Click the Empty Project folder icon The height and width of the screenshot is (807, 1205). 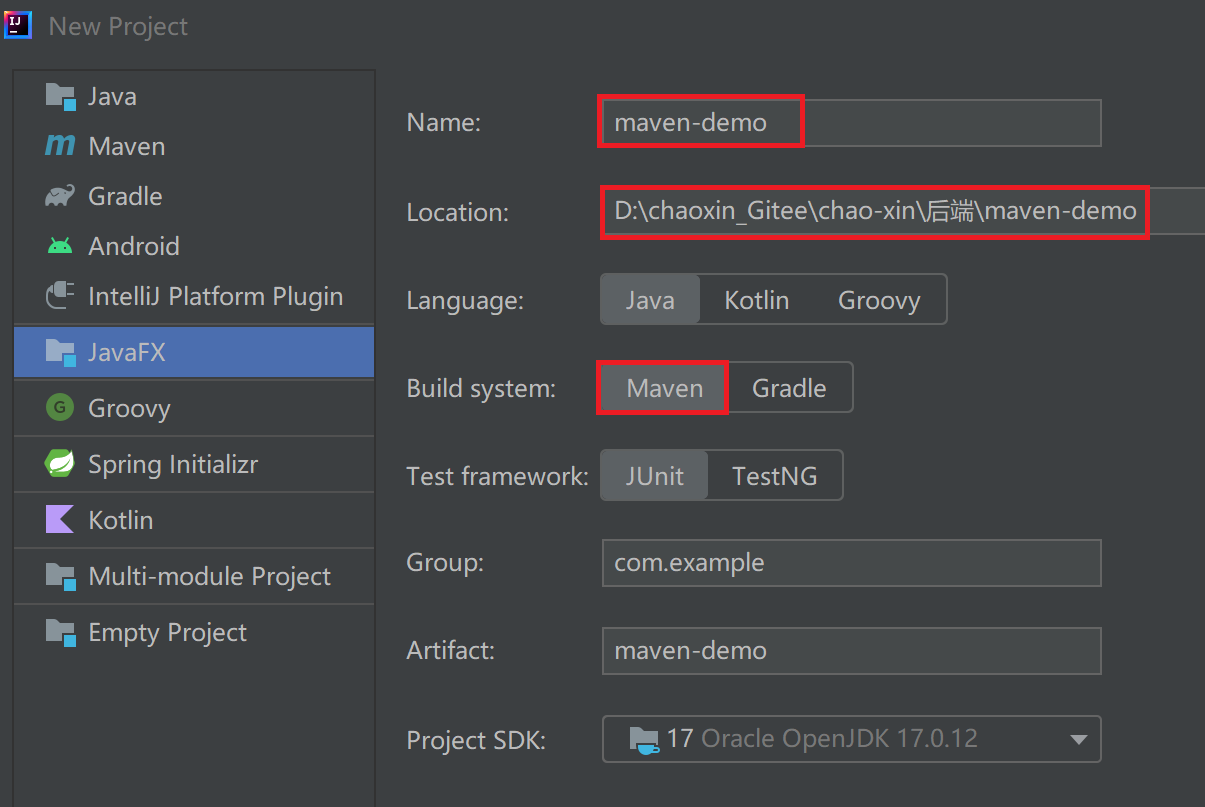(60, 632)
